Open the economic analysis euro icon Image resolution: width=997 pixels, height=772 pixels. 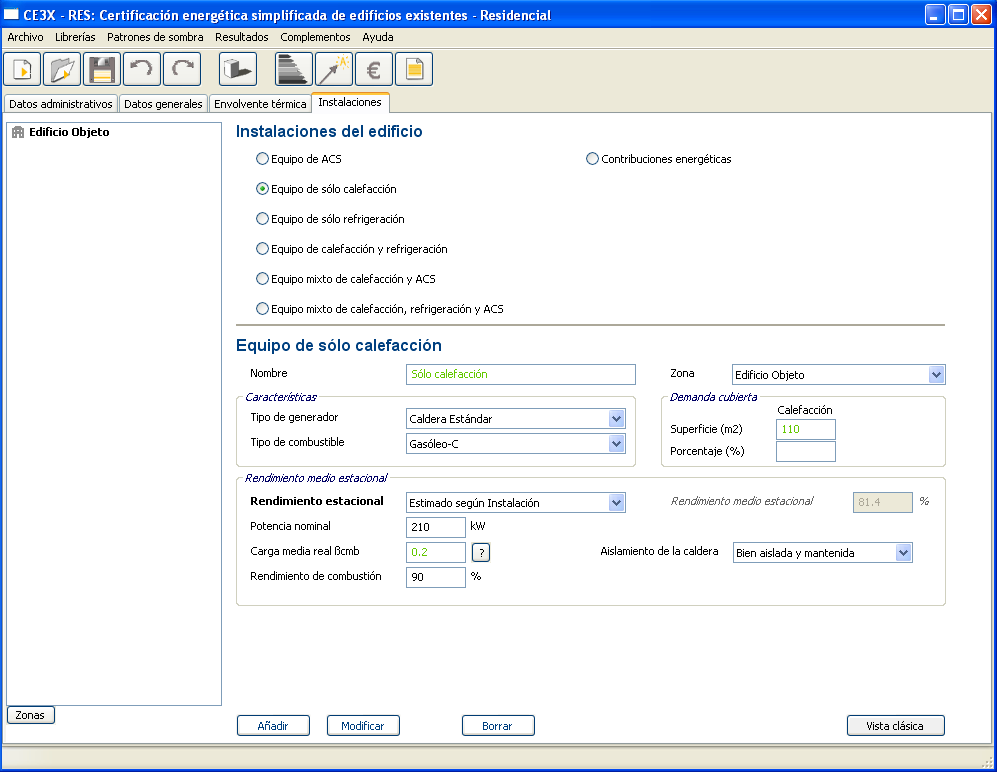(374, 70)
